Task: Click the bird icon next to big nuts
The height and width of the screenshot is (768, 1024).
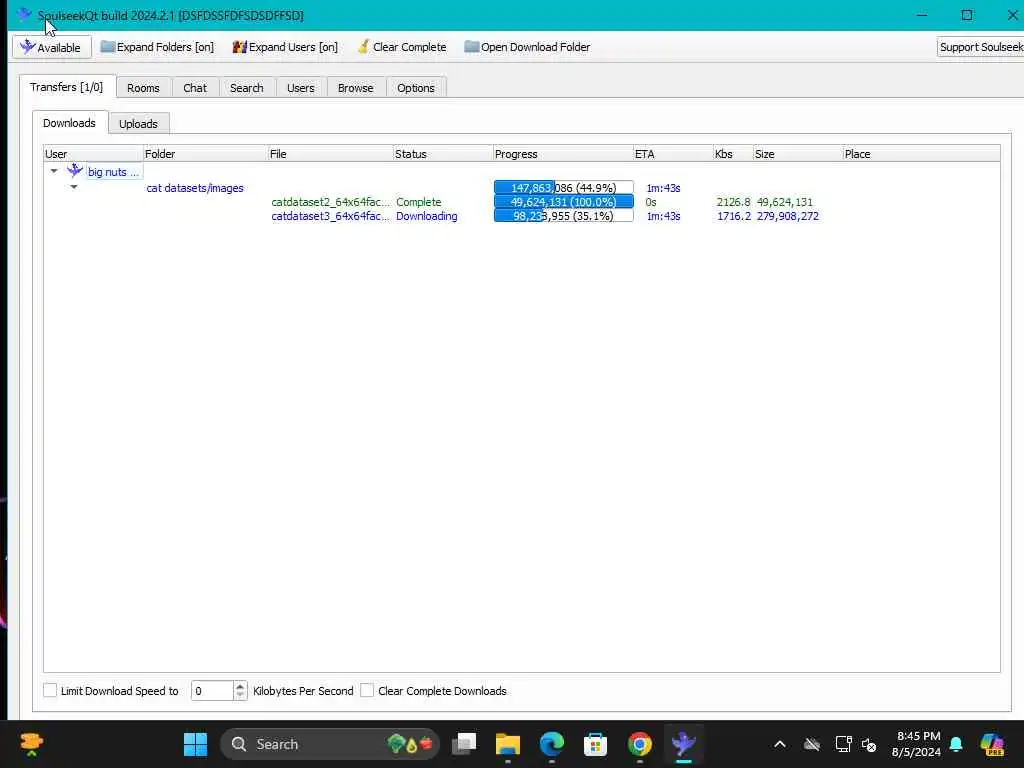Action: 75,170
